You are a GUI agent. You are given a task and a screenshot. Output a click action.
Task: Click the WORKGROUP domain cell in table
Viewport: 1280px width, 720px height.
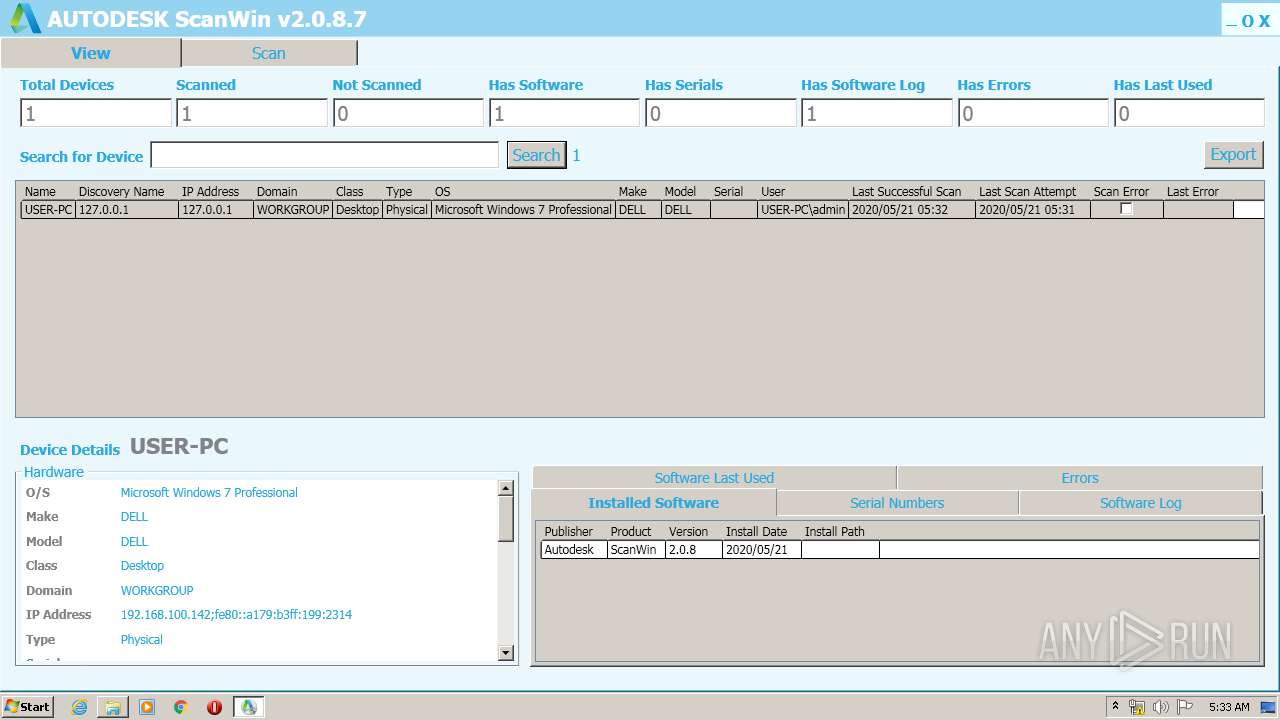coord(292,210)
